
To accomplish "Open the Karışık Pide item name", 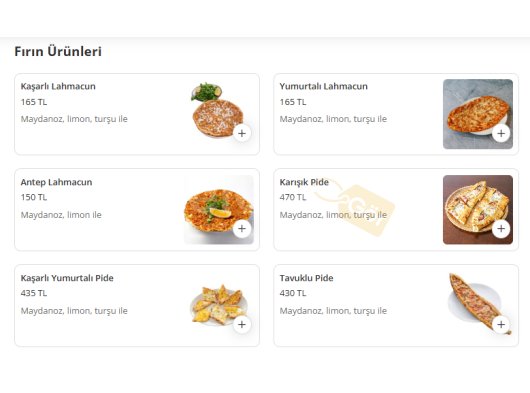I will click(304, 182).
